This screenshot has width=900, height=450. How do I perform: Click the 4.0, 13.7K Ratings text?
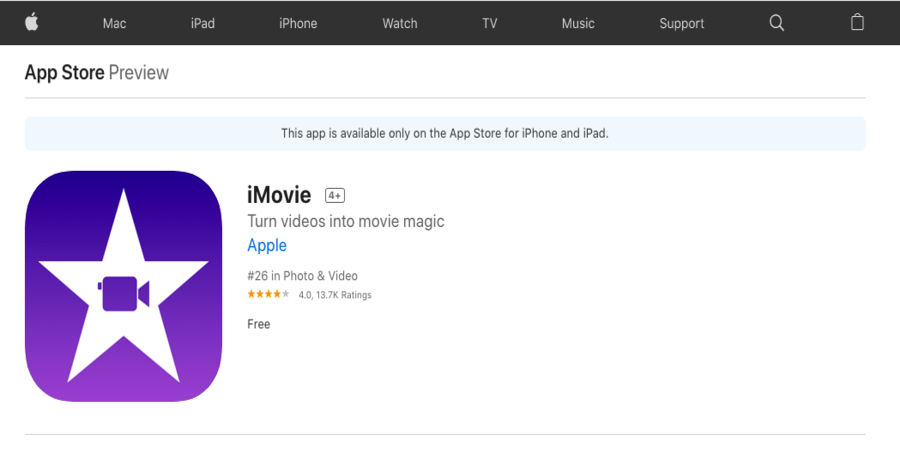click(x=335, y=295)
